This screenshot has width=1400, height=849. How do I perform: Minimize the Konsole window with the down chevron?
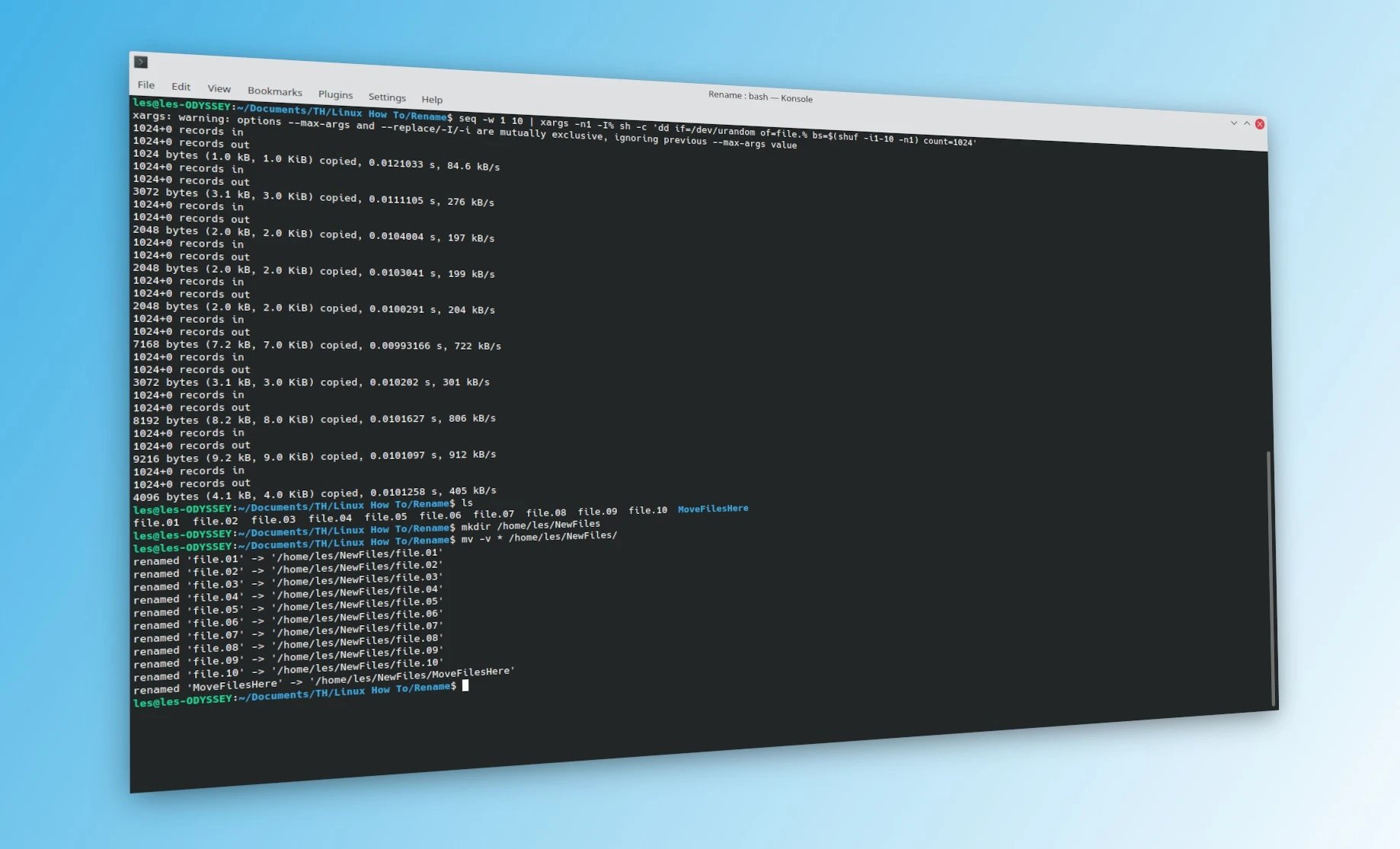coord(1234,123)
